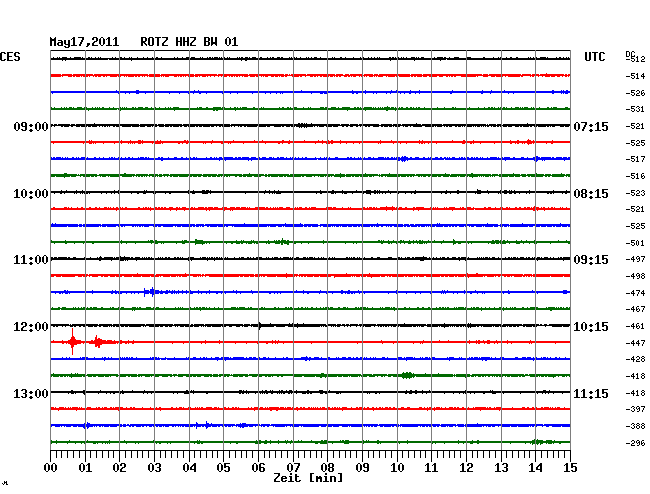The height and width of the screenshot is (494, 650).
Task: Click the Zeit [min] axis title
Action: tap(308, 478)
